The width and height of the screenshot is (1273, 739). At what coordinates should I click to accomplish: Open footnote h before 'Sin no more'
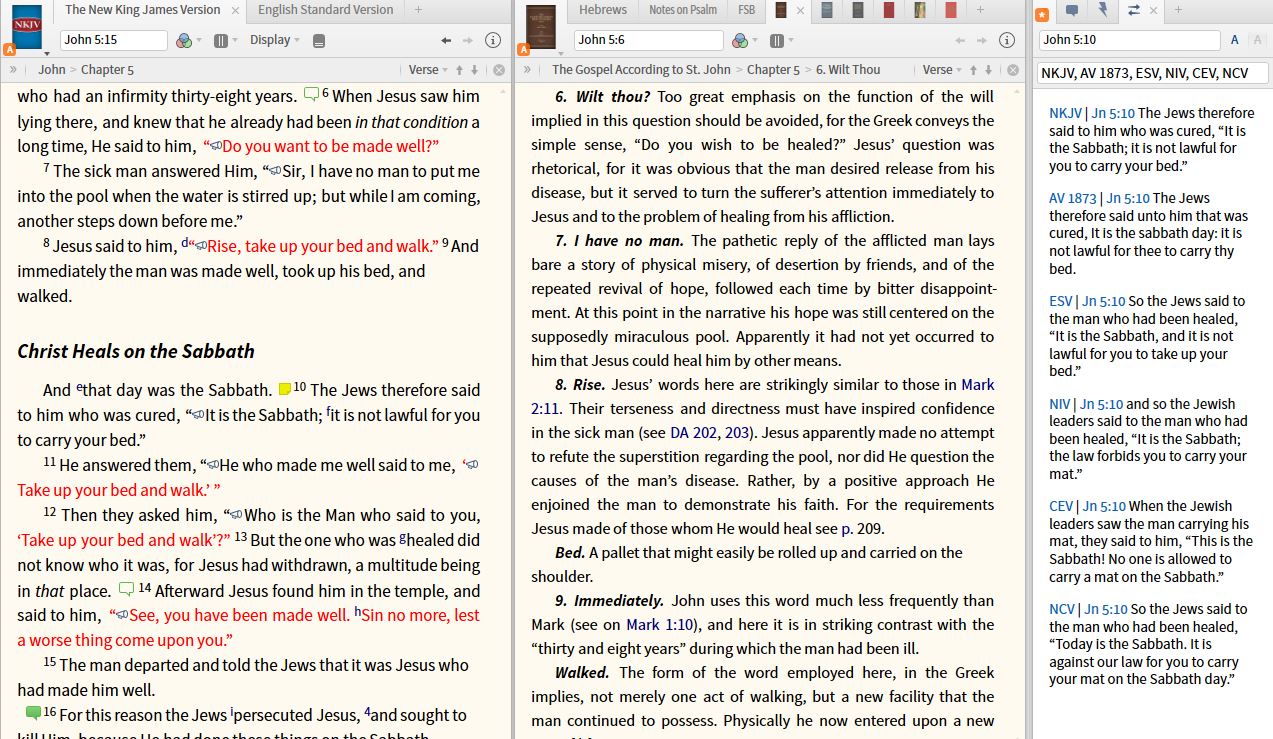tap(358, 613)
